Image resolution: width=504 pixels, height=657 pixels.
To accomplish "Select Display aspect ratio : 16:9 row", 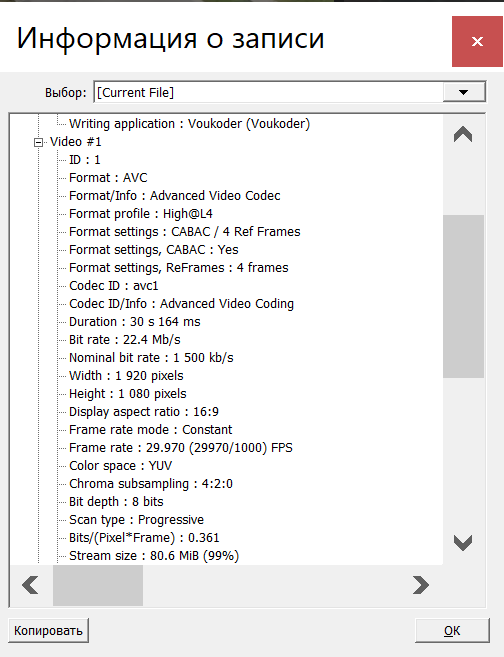I will (x=144, y=412).
